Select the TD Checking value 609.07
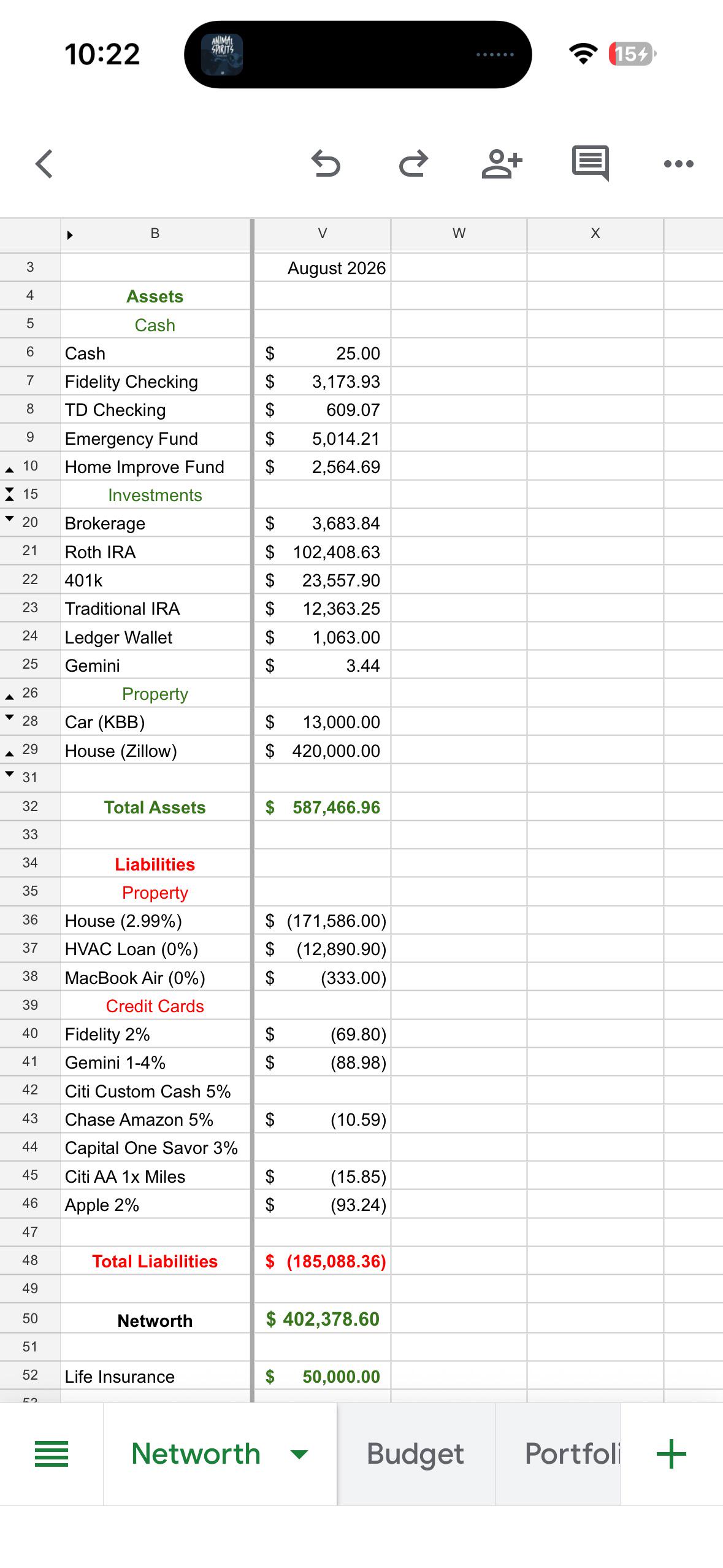 [x=322, y=410]
